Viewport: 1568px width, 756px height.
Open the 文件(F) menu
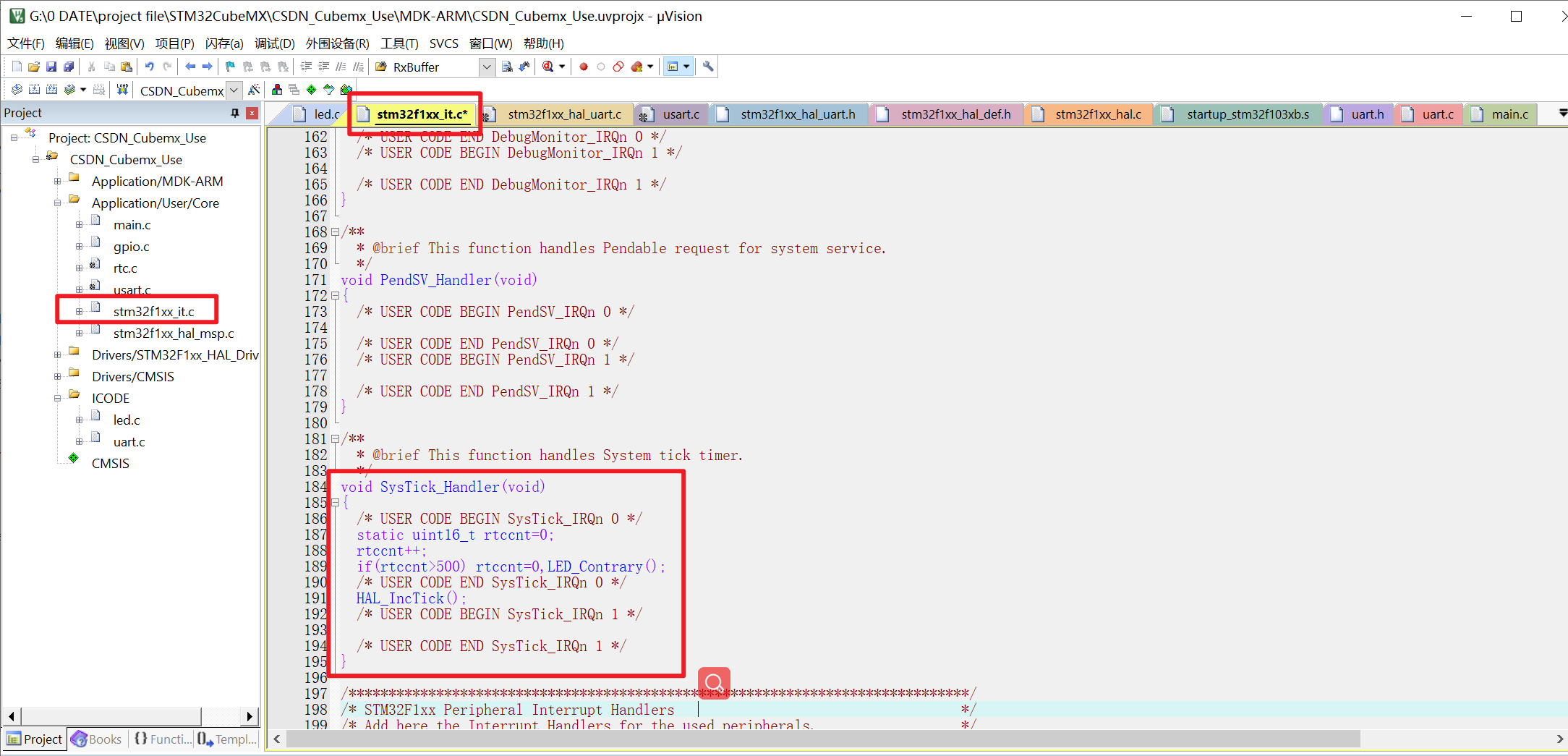click(x=26, y=43)
